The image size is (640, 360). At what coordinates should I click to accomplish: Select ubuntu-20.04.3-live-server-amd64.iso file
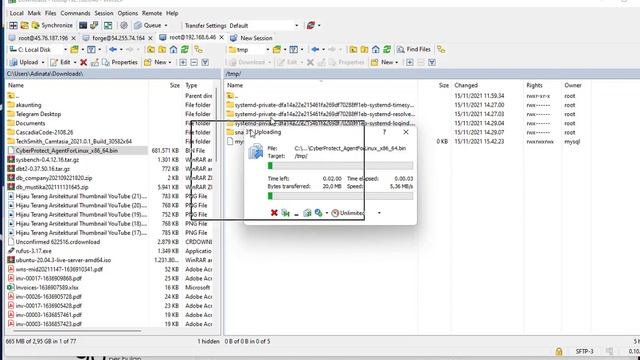pyautogui.click(x=63, y=260)
